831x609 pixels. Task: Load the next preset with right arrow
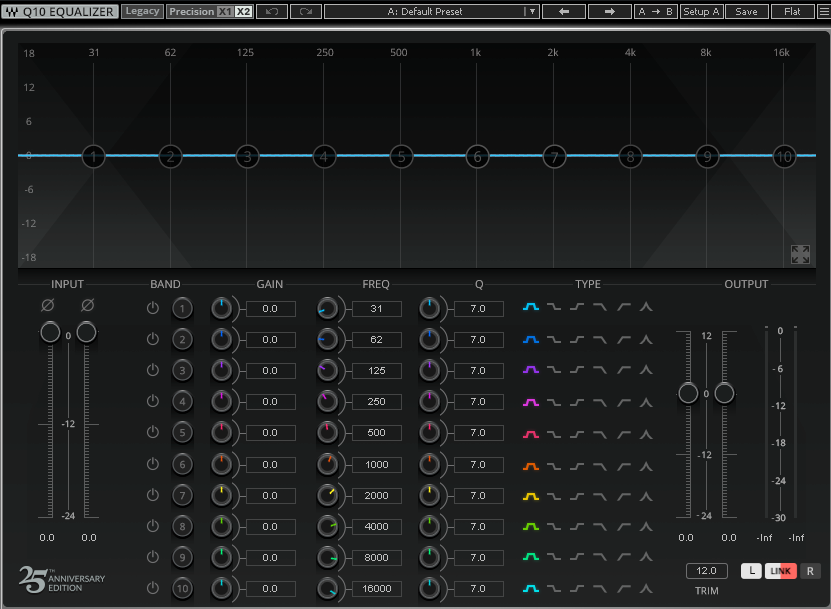point(609,11)
